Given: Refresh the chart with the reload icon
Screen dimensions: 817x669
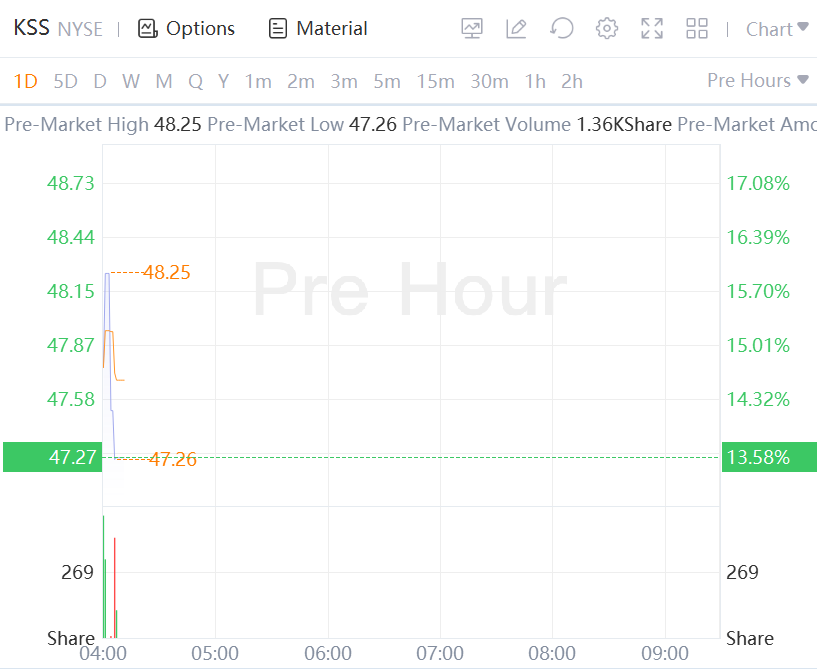Looking at the screenshot, I should 562,29.
